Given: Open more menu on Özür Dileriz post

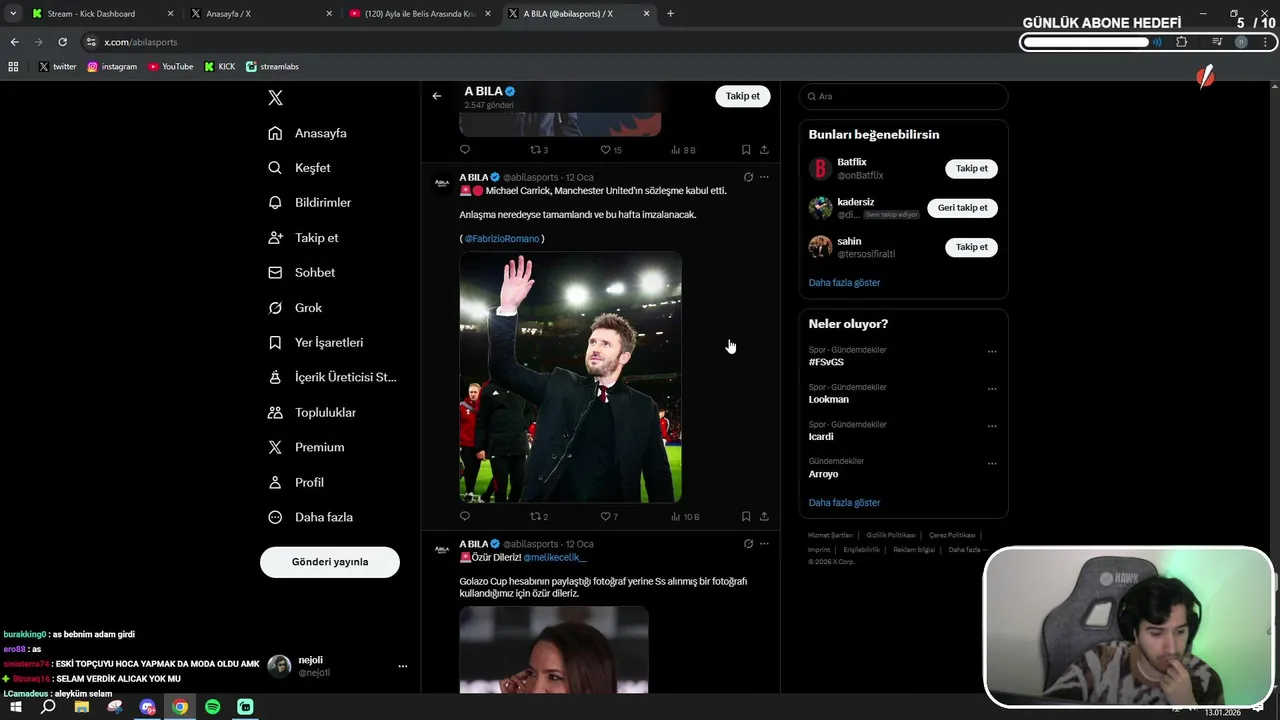Looking at the screenshot, I should tap(764, 544).
